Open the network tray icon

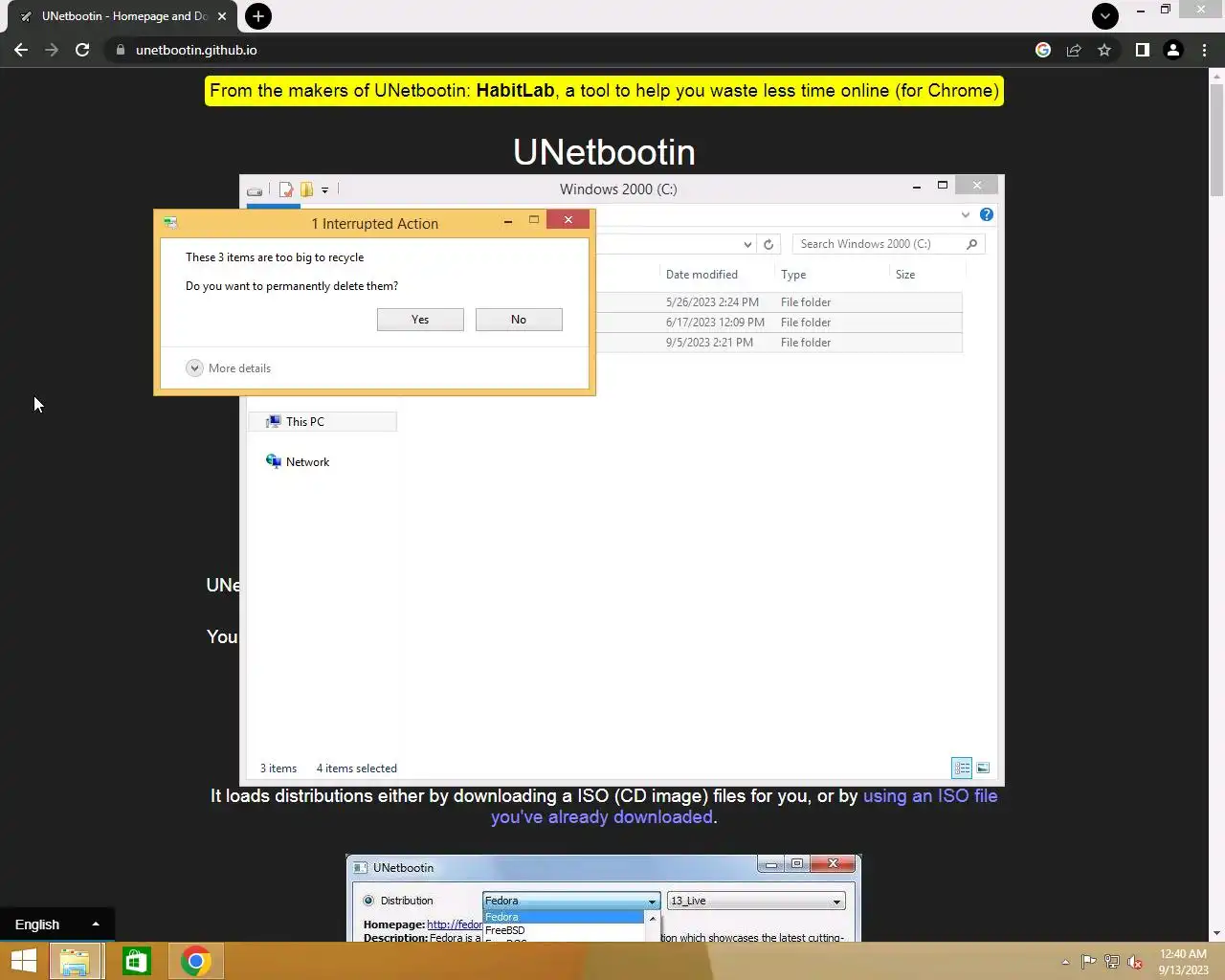click(1112, 962)
